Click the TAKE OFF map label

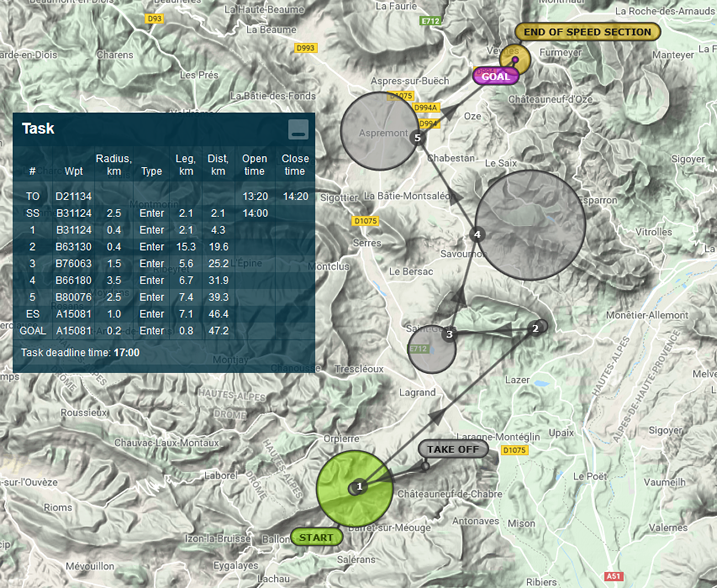[453, 449]
